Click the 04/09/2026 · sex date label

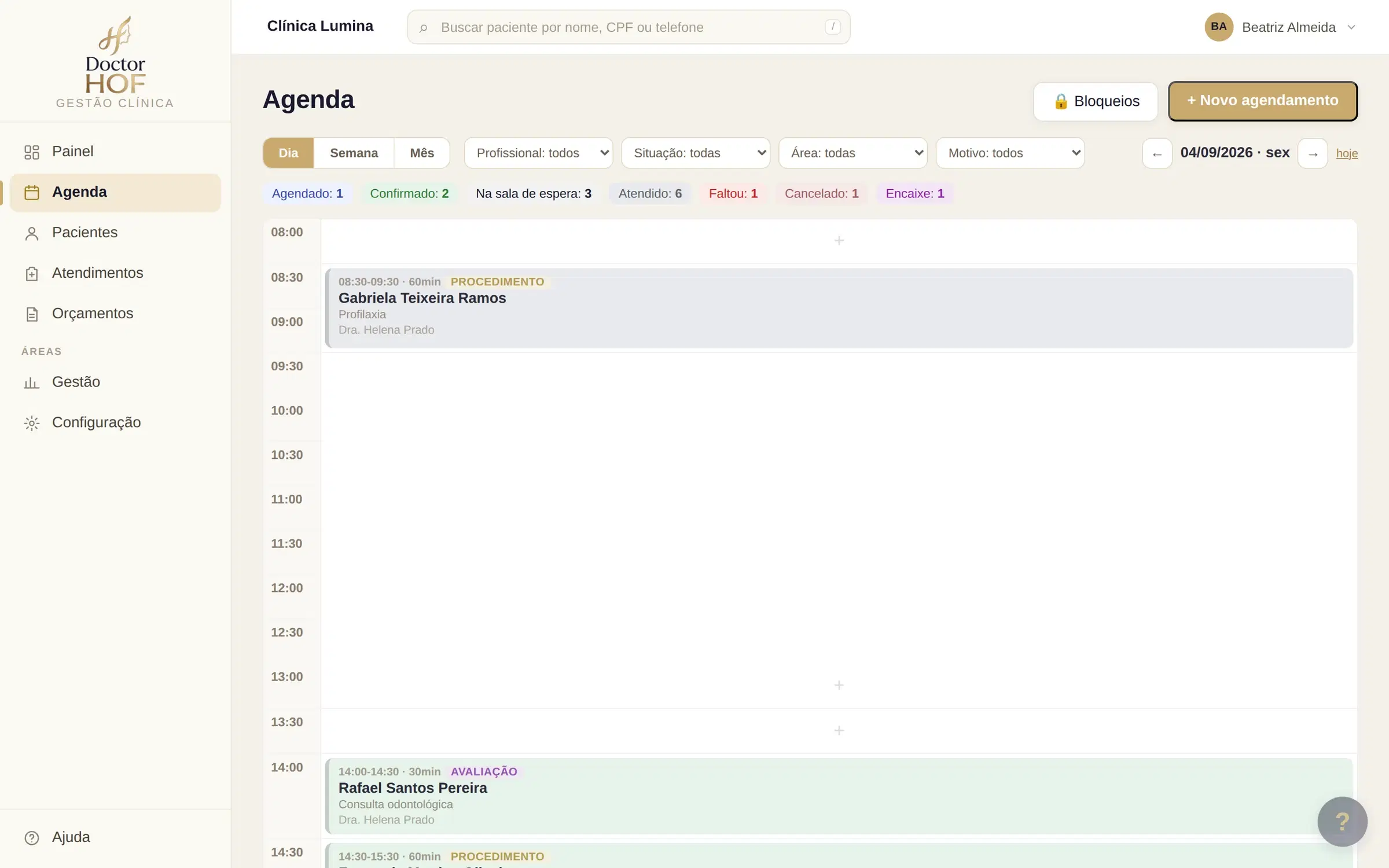(x=1234, y=153)
